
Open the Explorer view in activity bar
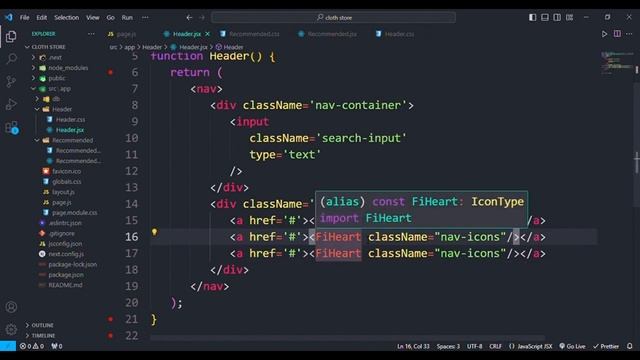tap(11, 37)
